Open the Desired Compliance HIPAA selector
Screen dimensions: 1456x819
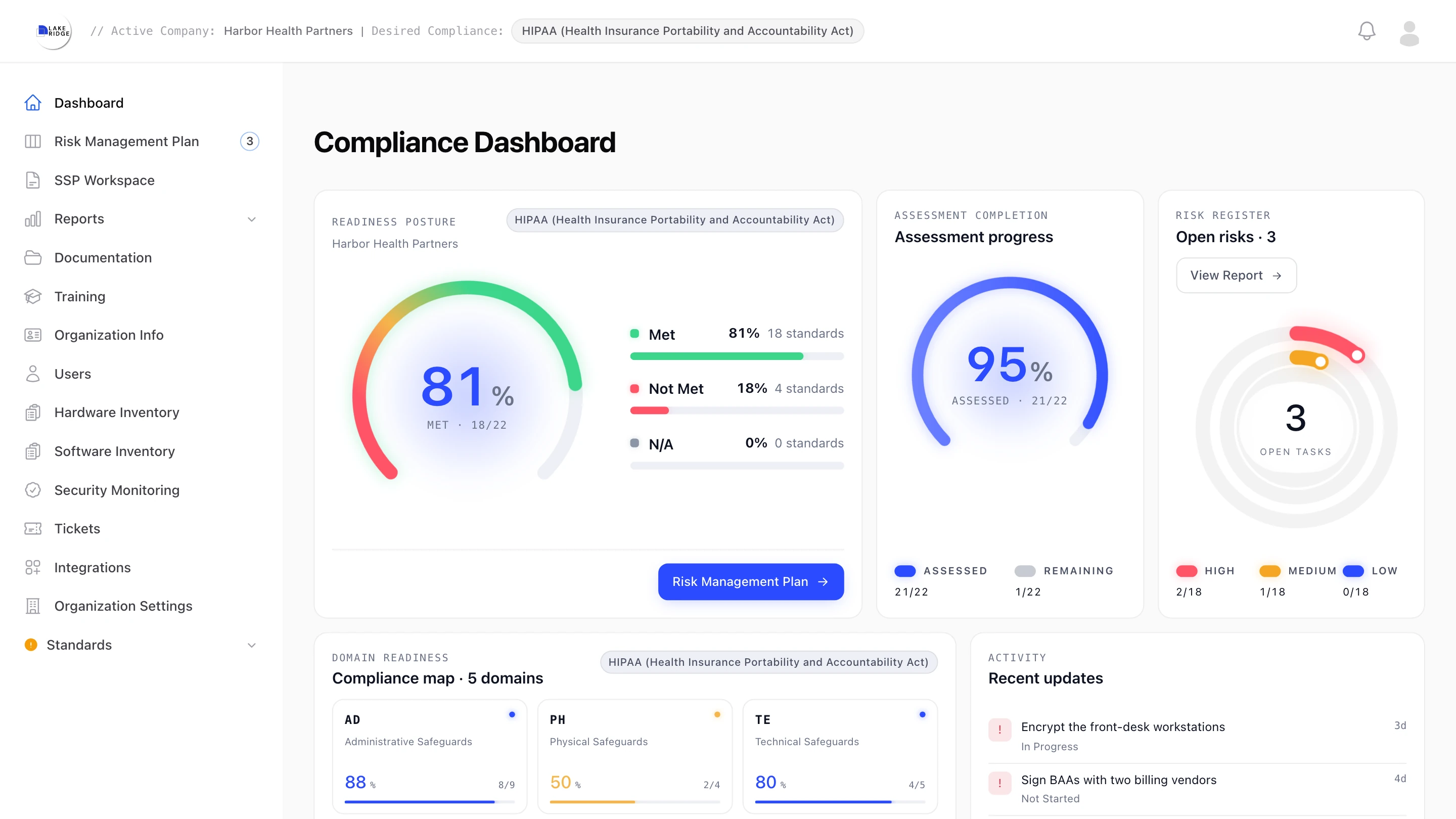click(688, 31)
